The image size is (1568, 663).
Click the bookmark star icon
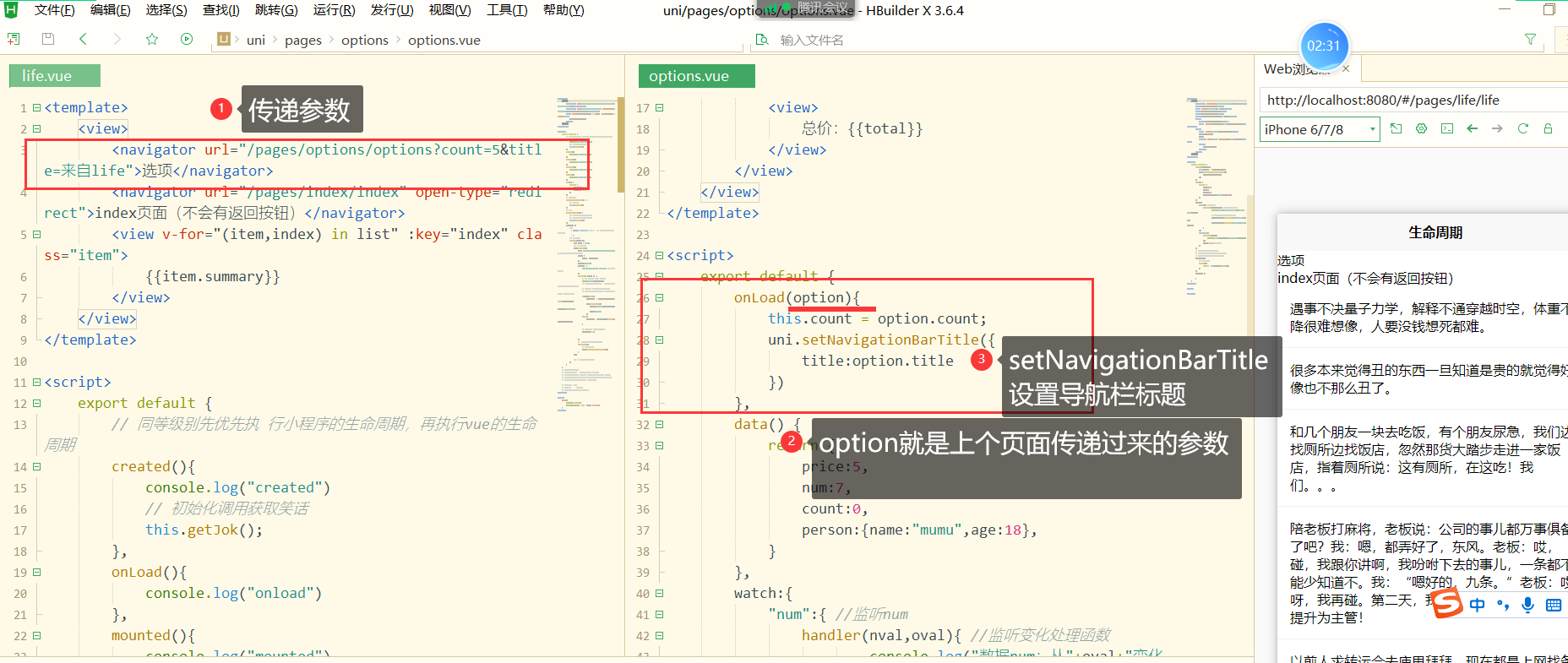(x=152, y=39)
